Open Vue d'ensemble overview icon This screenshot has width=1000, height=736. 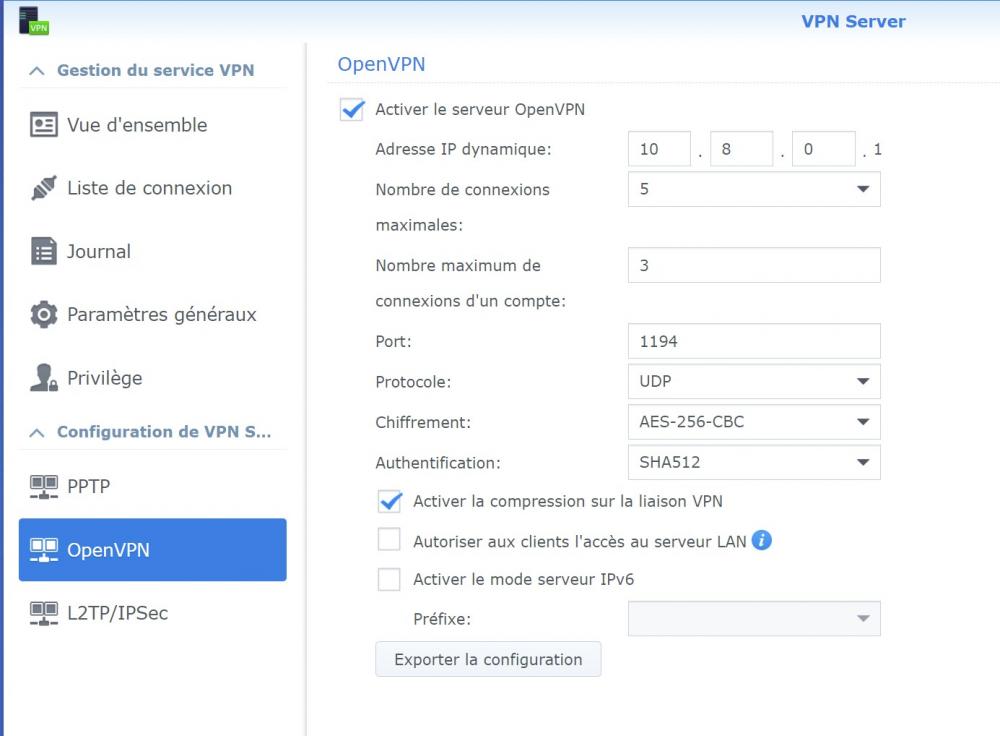pyautogui.click(x=44, y=124)
